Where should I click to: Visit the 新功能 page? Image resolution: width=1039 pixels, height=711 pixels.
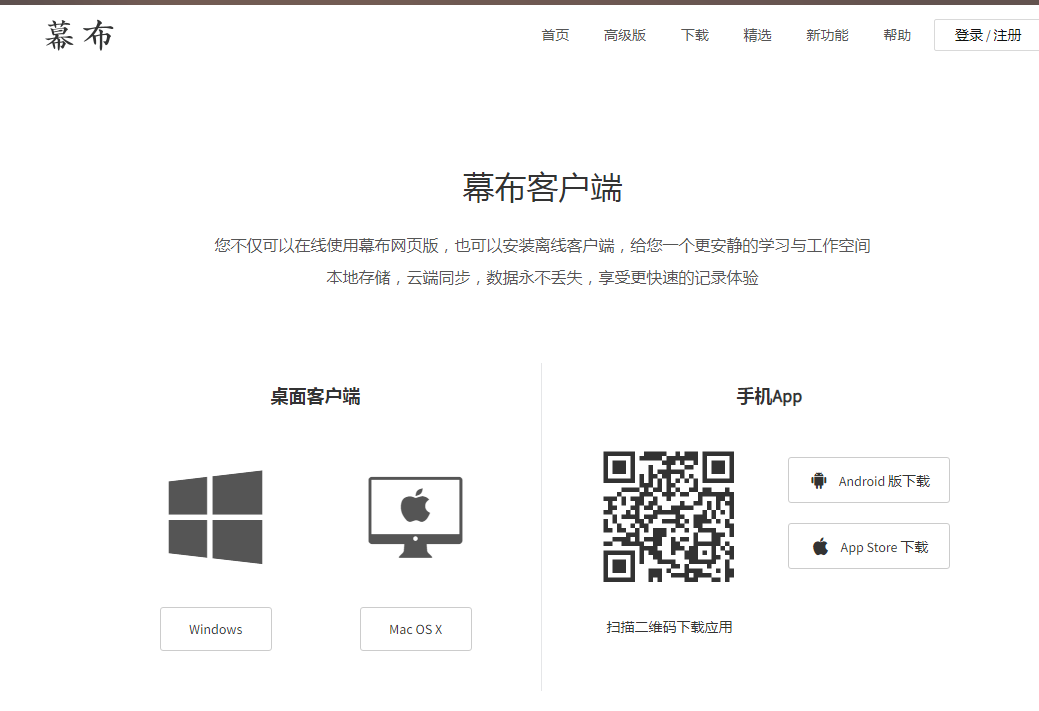click(827, 34)
